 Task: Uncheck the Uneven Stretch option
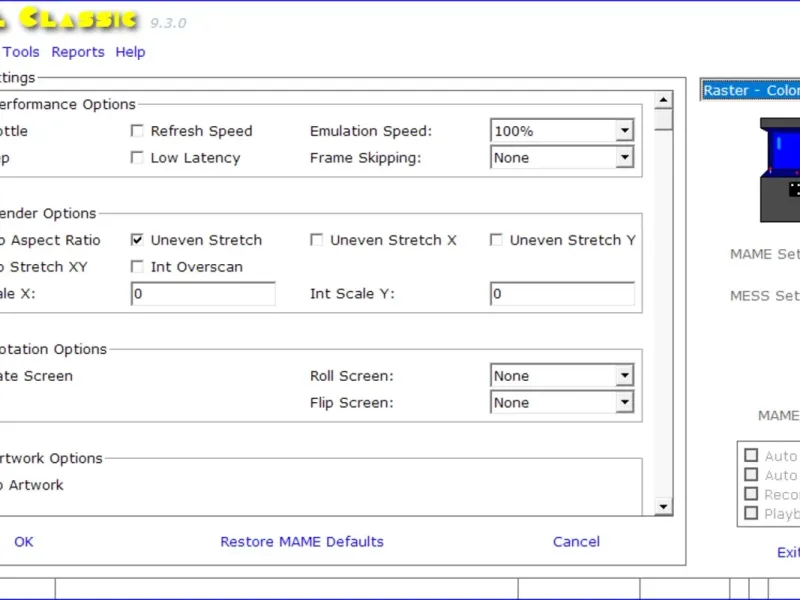coord(137,240)
